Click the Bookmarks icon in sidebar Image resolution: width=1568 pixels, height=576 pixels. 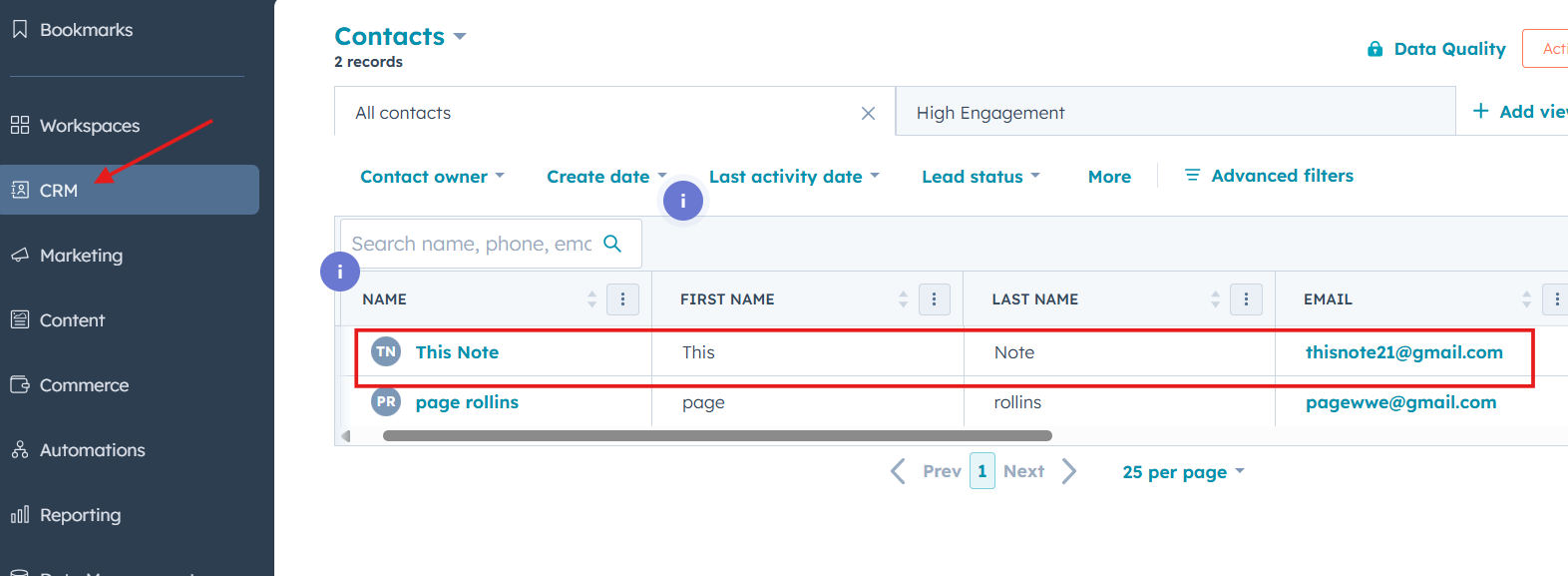tap(20, 30)
